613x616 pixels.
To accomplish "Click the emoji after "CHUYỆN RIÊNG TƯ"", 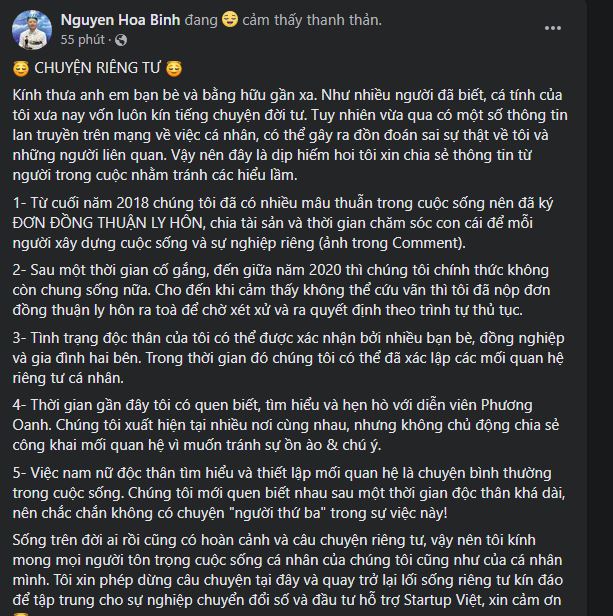I will pos(174,69).
